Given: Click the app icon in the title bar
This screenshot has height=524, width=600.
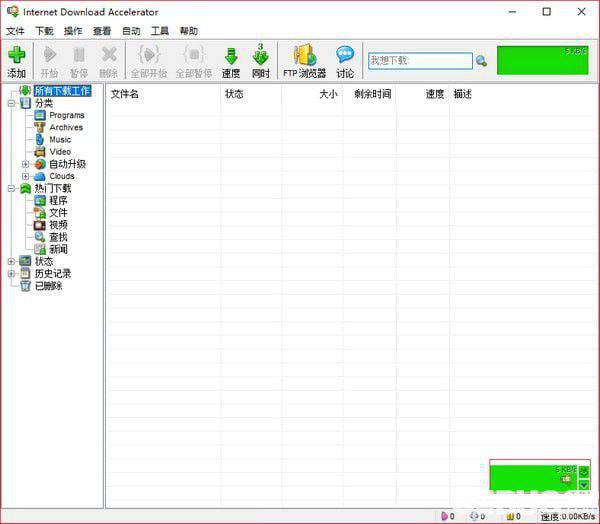Looking at the screenshot, I should (13, 11).
